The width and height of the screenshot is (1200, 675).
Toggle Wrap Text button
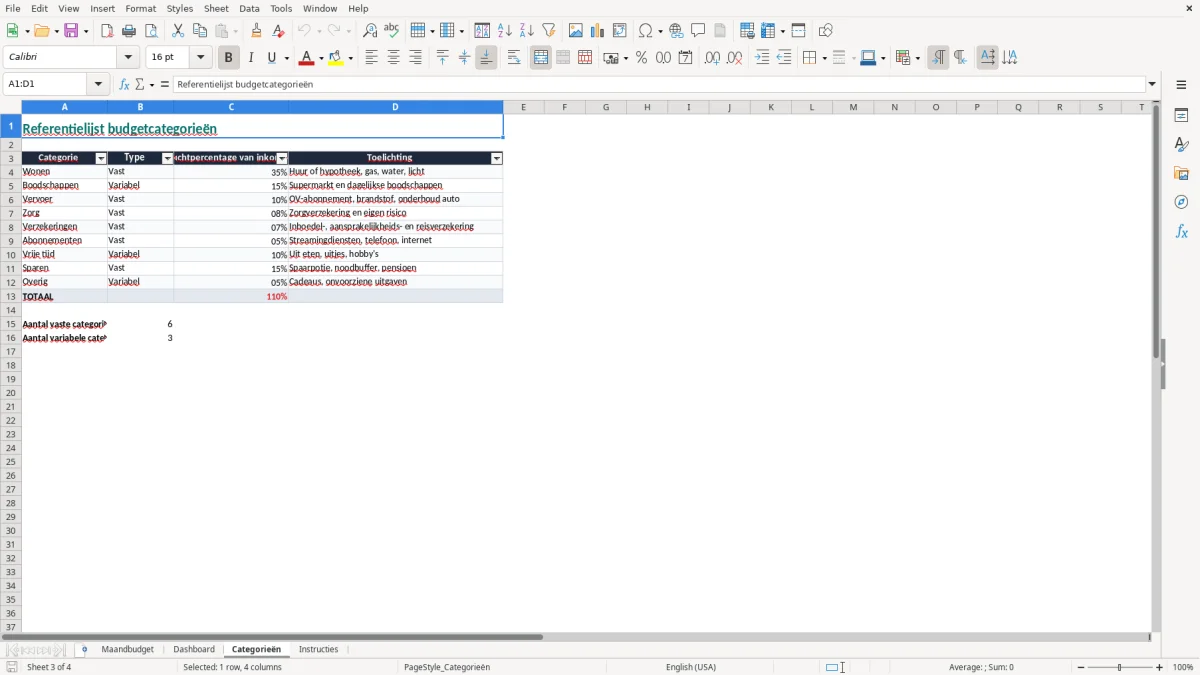514,58
